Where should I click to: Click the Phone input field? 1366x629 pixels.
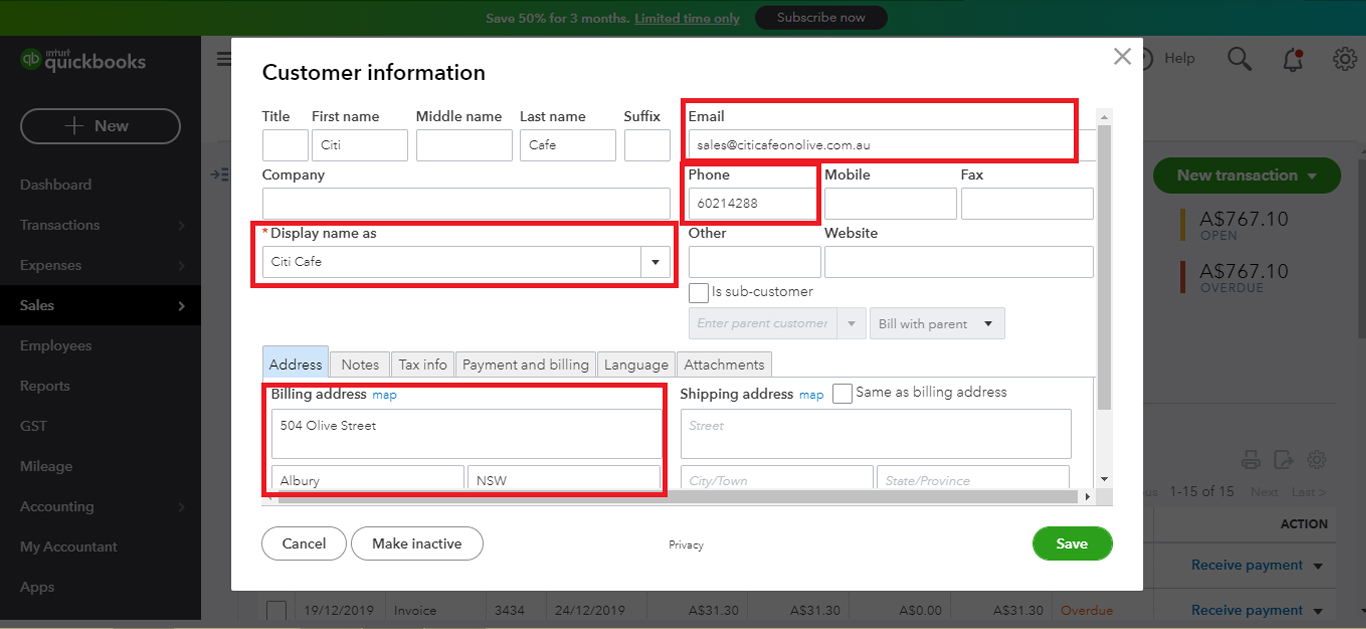754,203
